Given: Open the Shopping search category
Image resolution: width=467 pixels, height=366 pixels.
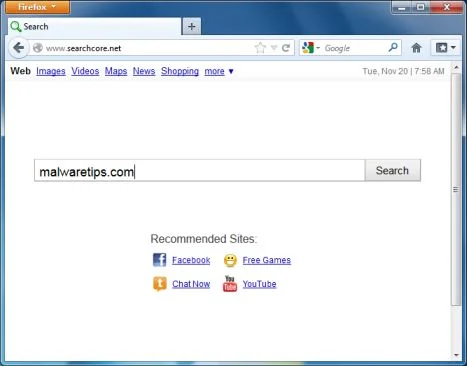Looking at the screenshot, I should pos(180,71).
